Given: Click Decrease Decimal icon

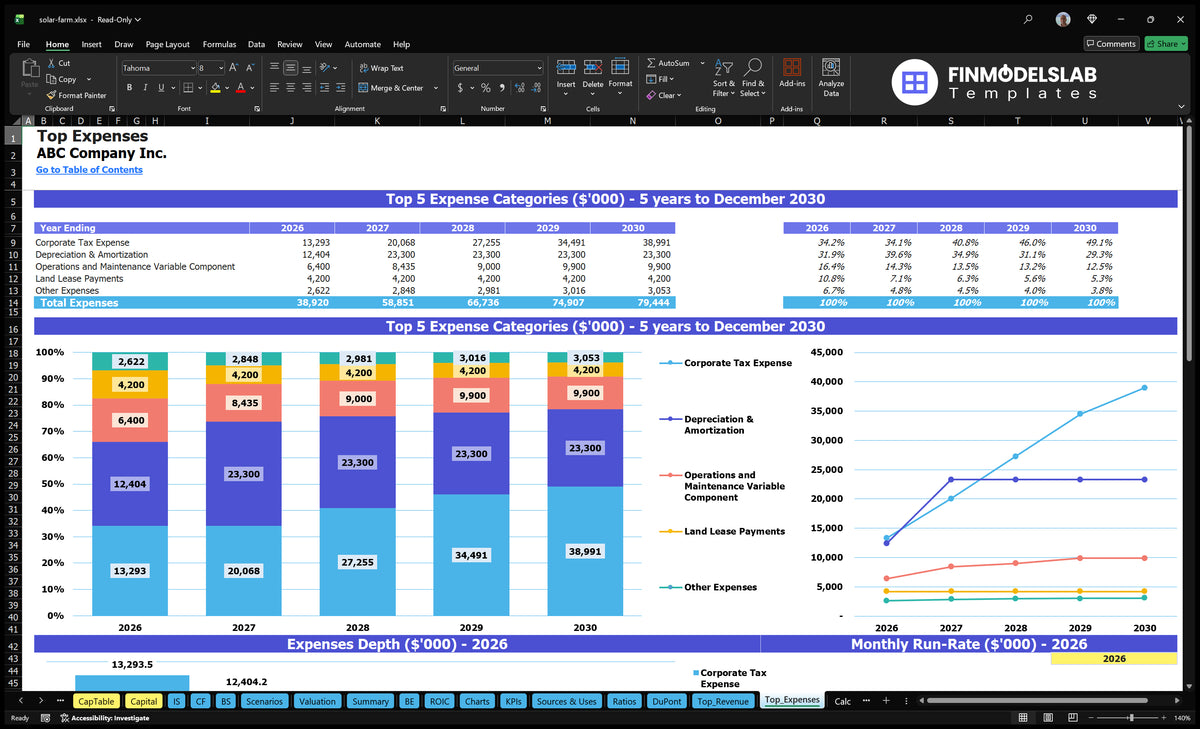Looking at the screenshot, I should coord(535,88).
